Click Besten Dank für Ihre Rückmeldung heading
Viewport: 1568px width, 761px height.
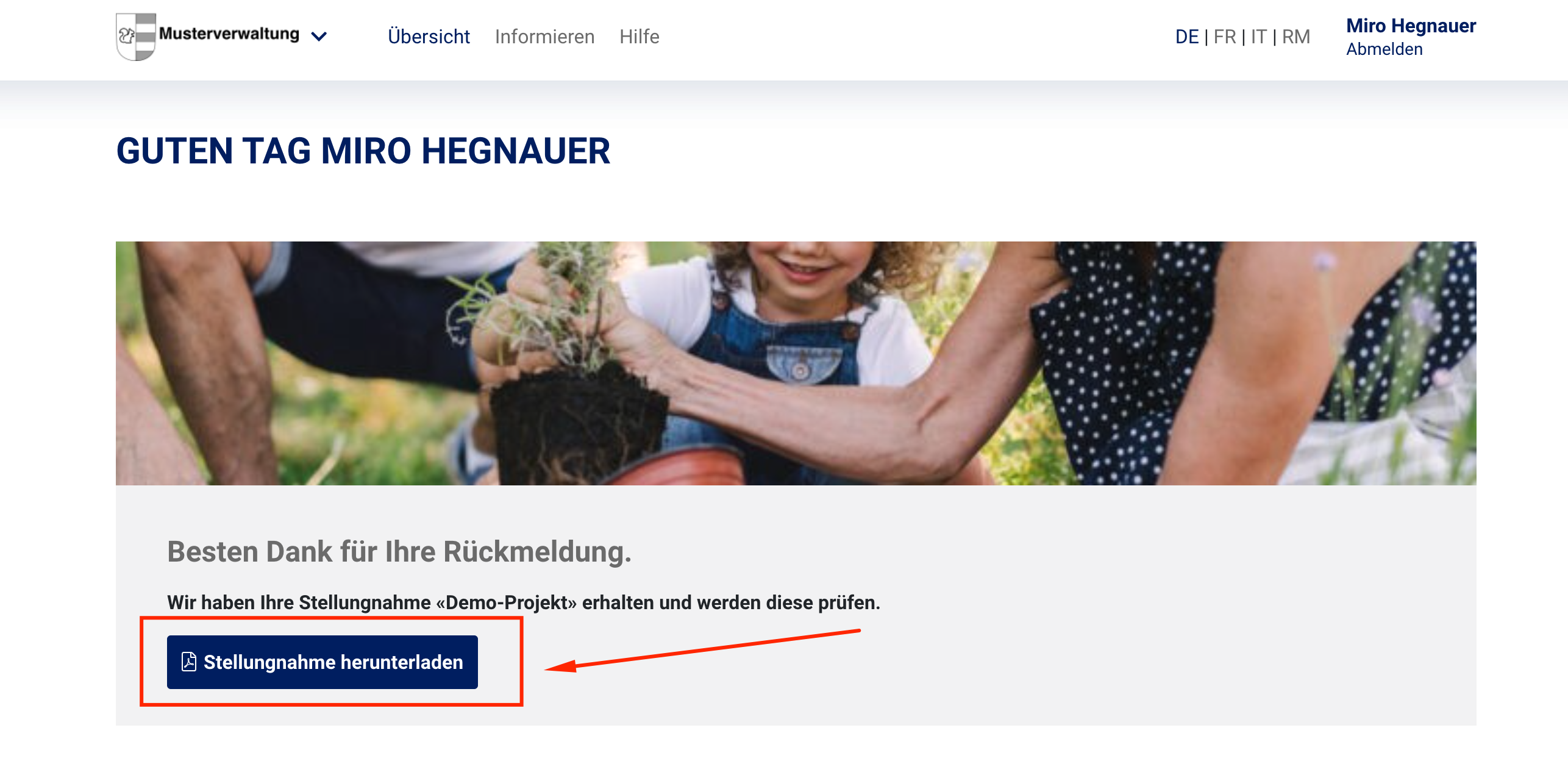point(399,551)
